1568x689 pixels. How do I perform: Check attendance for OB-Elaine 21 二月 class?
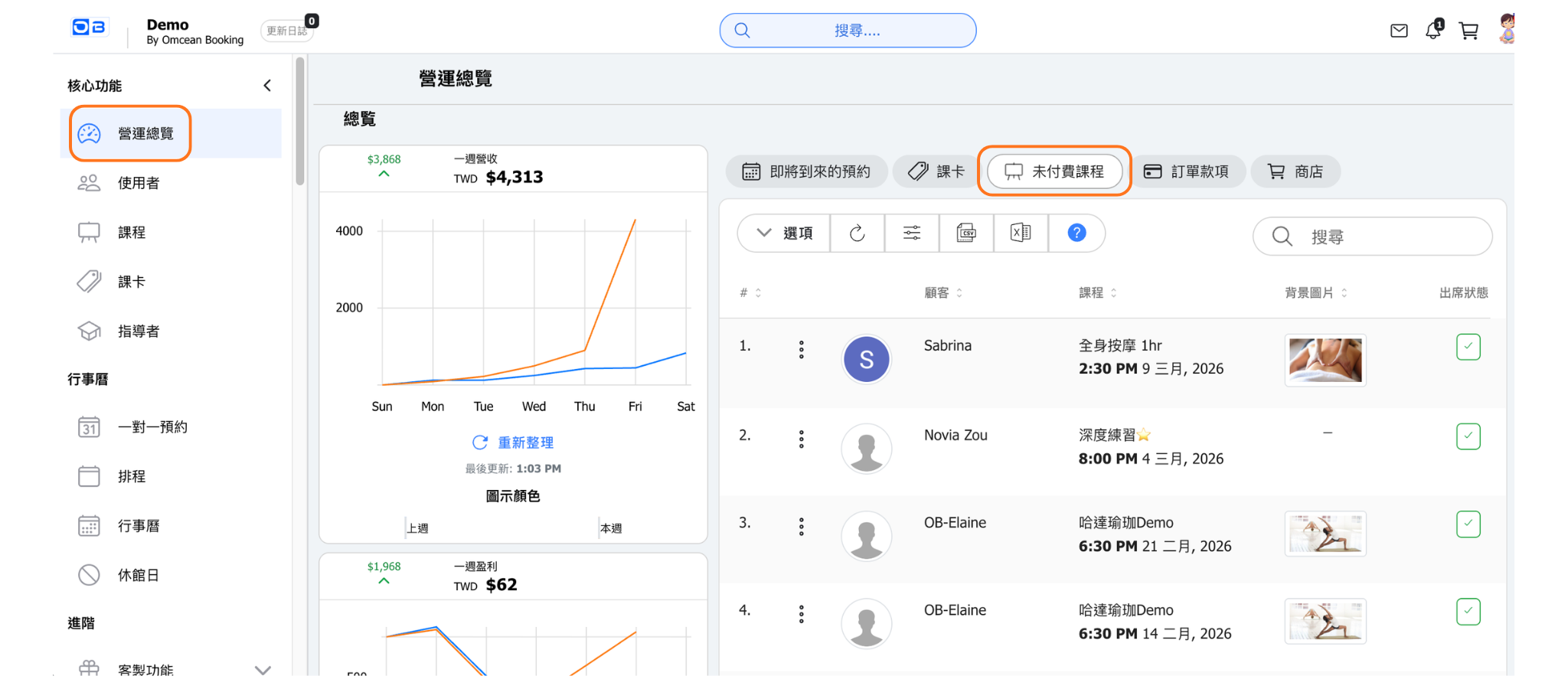tap(1468, 524)
